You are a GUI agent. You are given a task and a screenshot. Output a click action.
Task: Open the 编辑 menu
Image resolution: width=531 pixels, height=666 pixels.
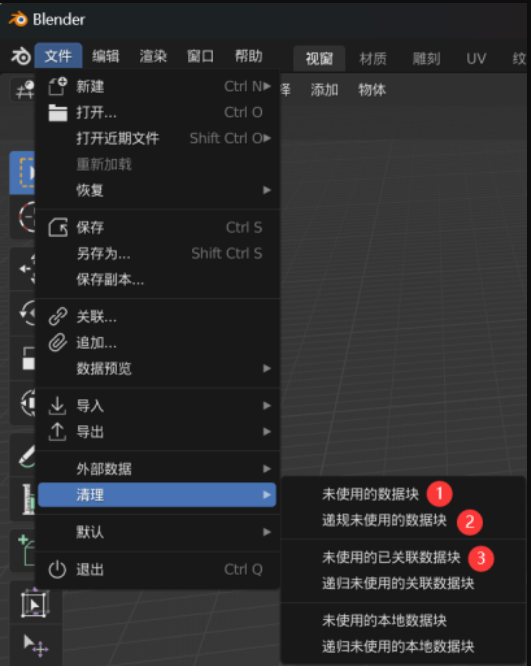106,56
